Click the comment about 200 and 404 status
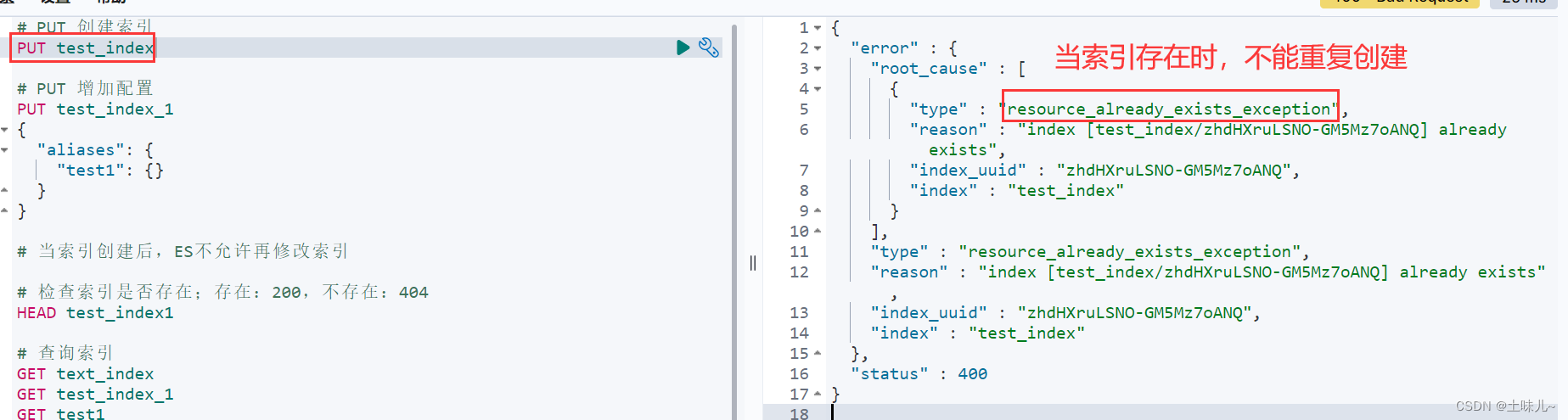The image size is (1568, 420). 222,292
